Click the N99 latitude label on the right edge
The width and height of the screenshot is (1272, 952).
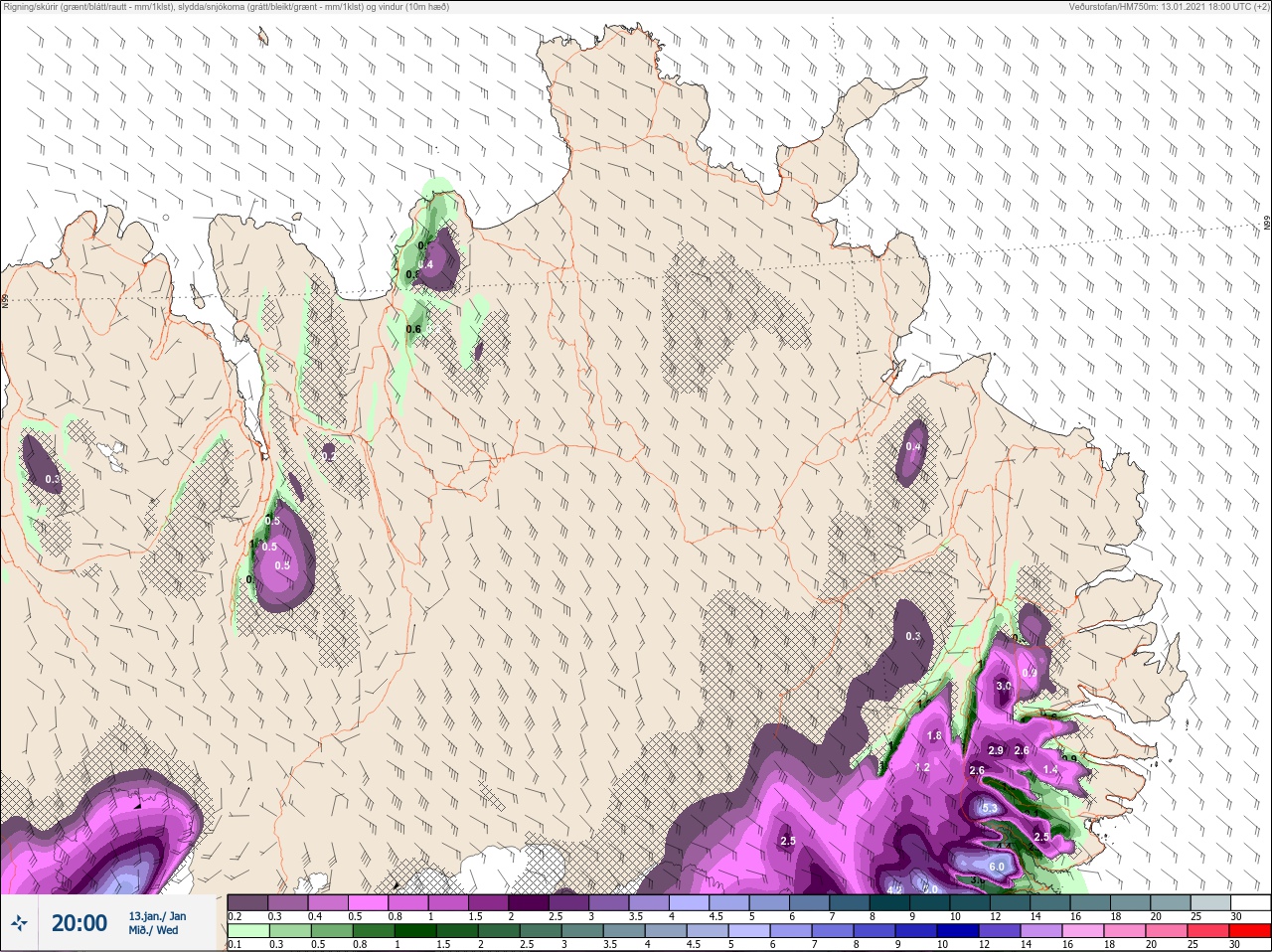tap(1267, 224)
